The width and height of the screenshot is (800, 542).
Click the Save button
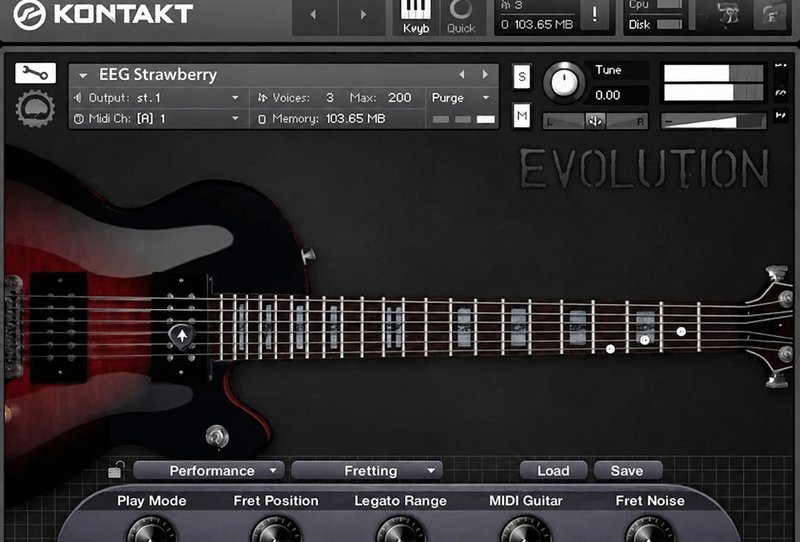tap(628, 471)
